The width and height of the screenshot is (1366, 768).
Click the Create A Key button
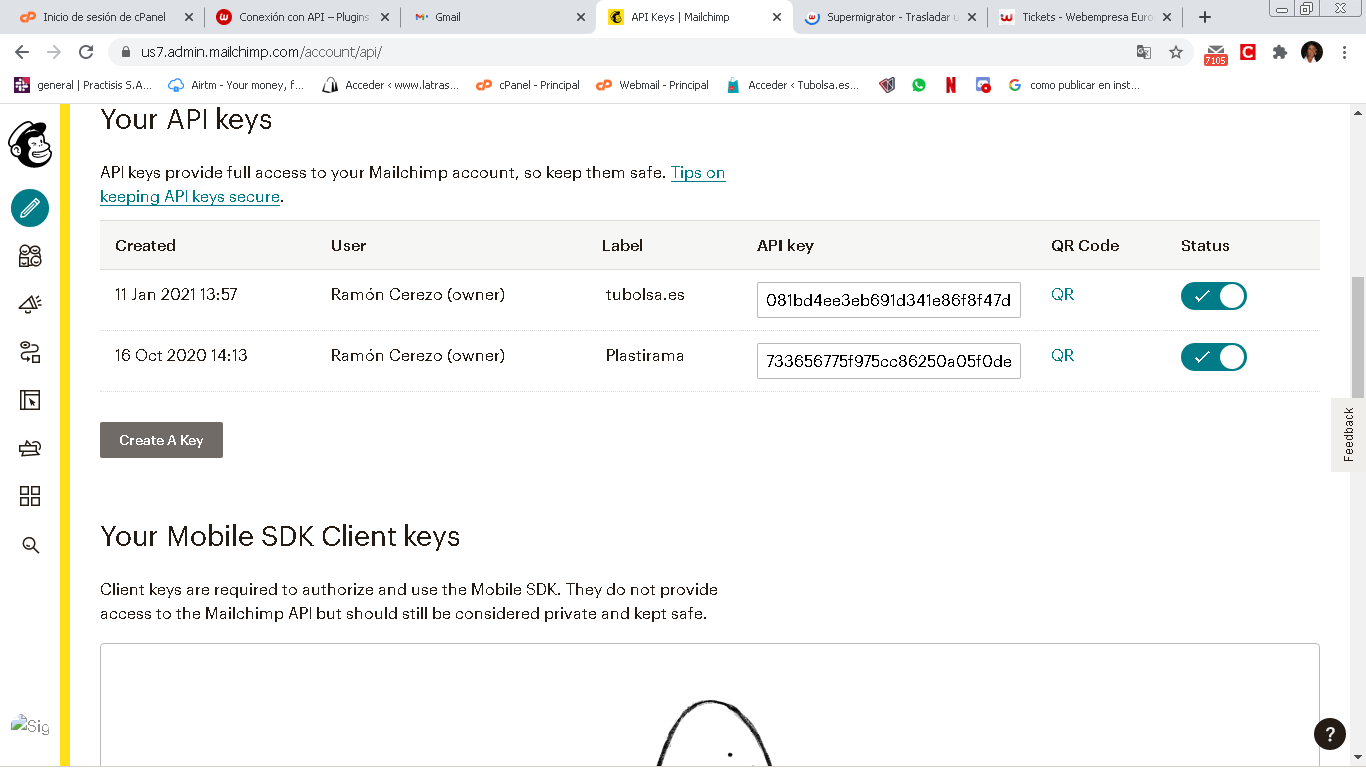point(161,440)
